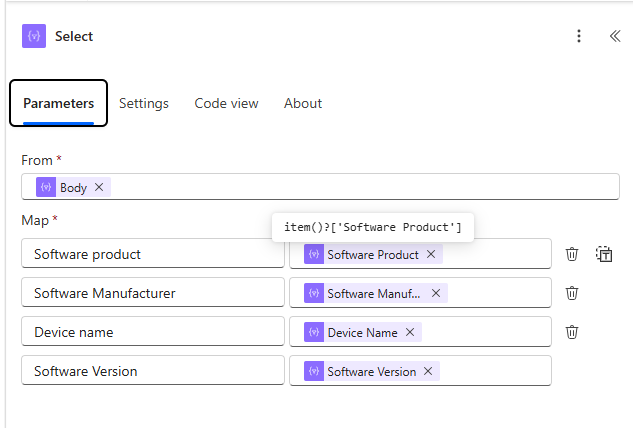Viewport: 633px width, 428px height.
Task: Click the item()?['Software Product'] tooltip text
Action: [373, 227]
